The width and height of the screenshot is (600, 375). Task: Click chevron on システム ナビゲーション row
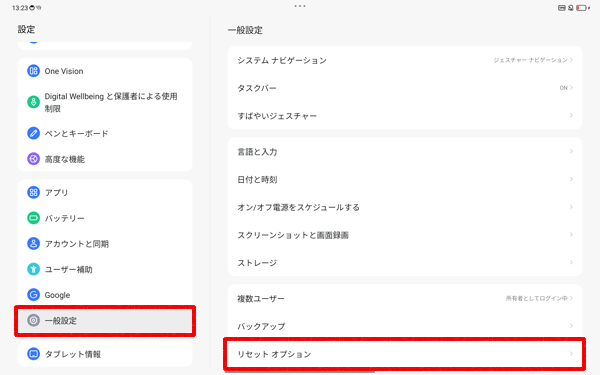[x=571, y=60]
